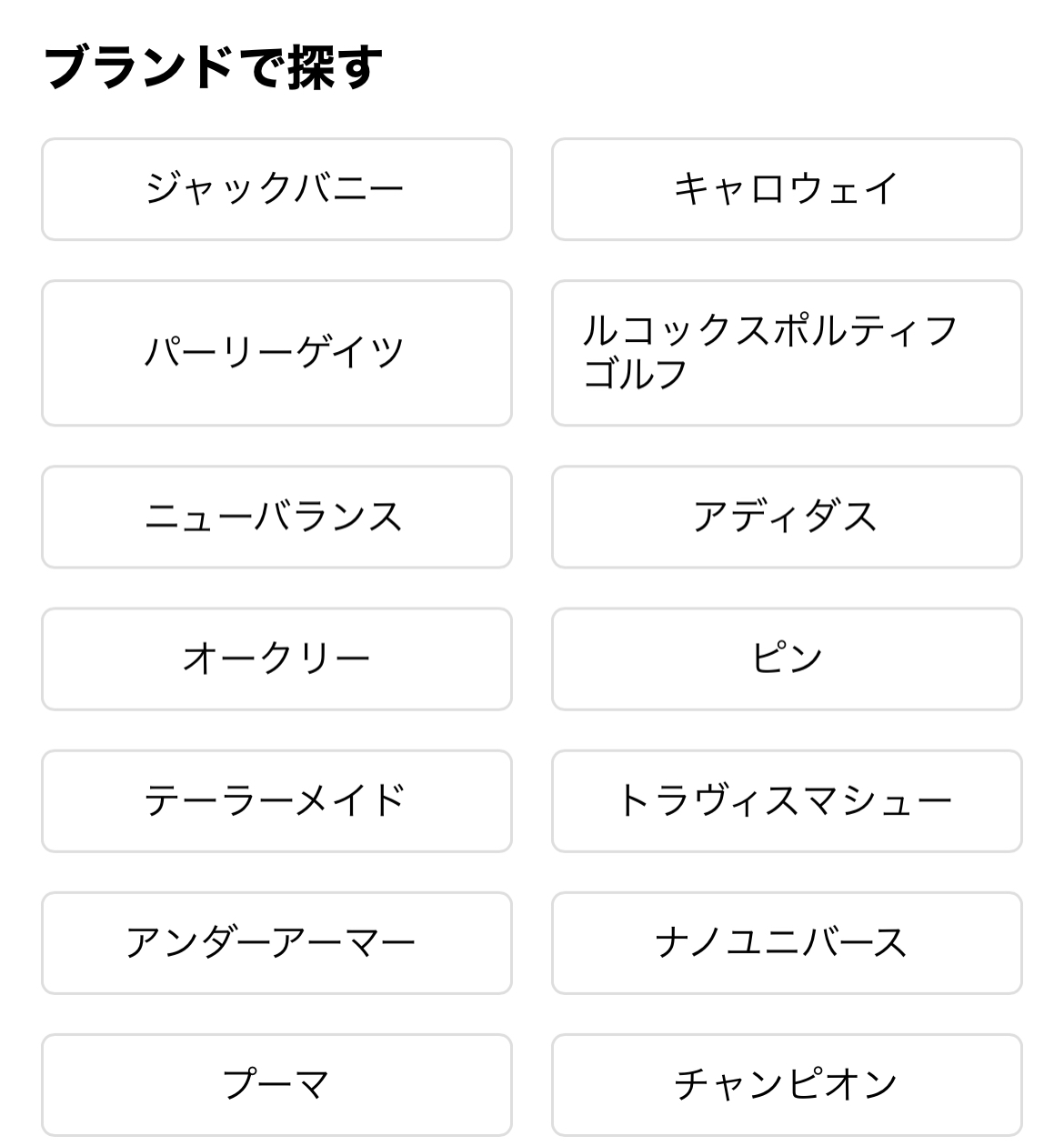Filter by Oakley (オークリー) brand
This screenshot has height=1146, width=1064.
(276, 658)
